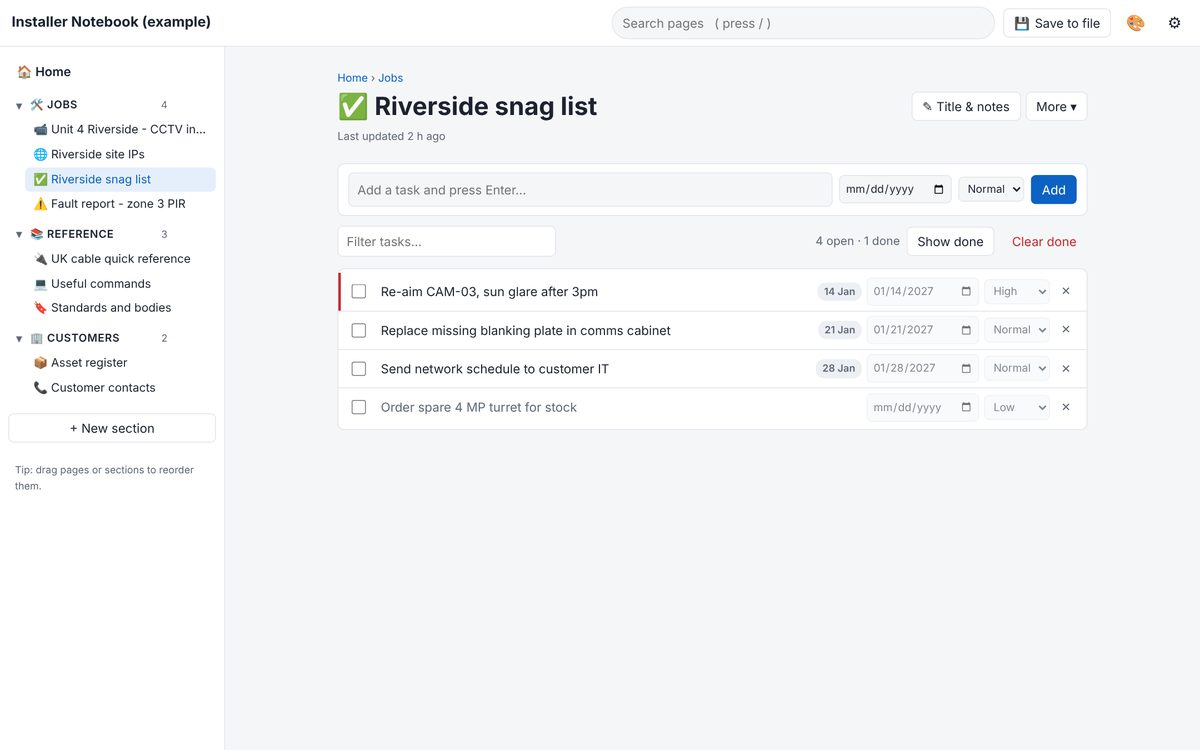The height and width of the screenshot is (750, 1200).
Task: Change priority of Send network schedule task
Action: 1017,368
